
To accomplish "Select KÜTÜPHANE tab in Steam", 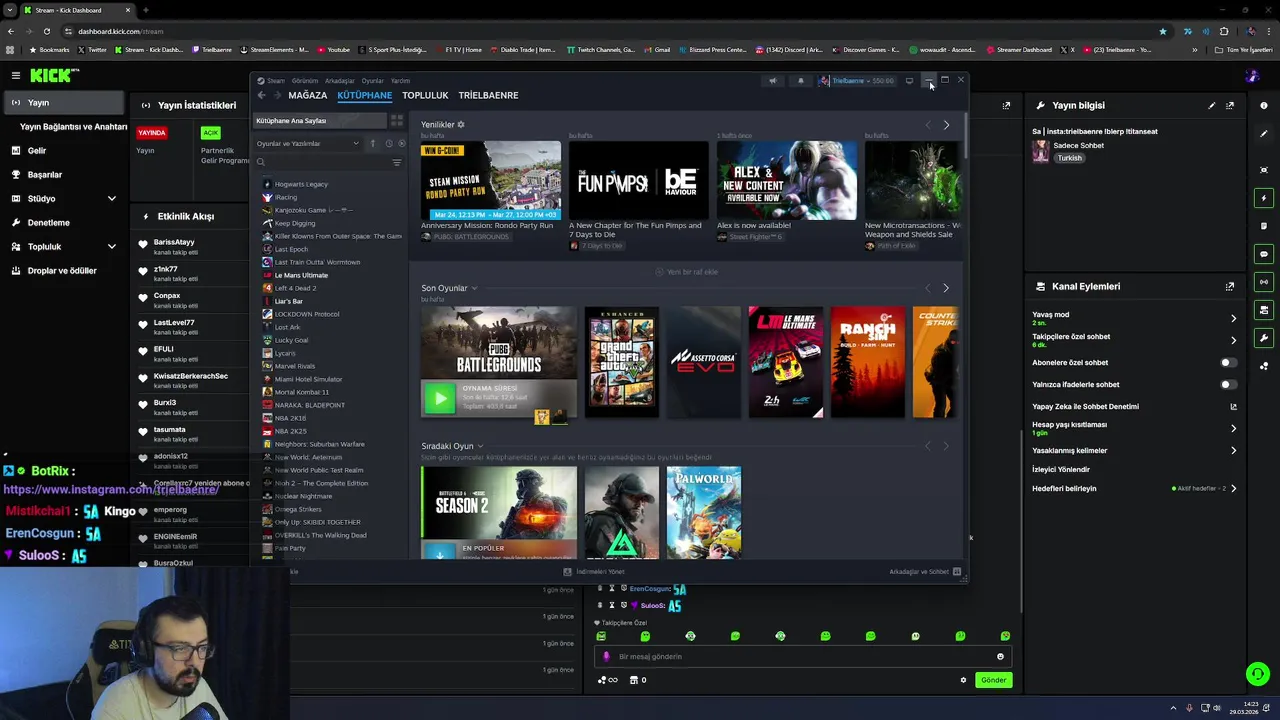I will (x=365, y=95).
